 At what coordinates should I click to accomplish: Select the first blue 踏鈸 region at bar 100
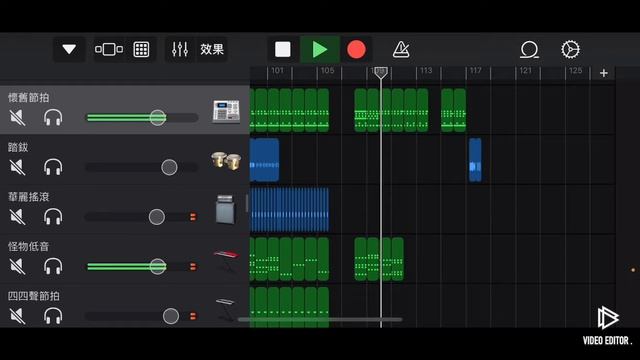pos(264,160)
